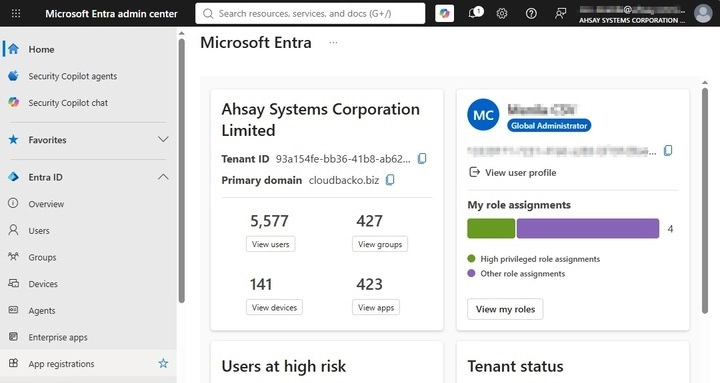Open the feedback icon in header
Image resolution: width=720 pixels, height=383 pixels.
click(560, 13)
